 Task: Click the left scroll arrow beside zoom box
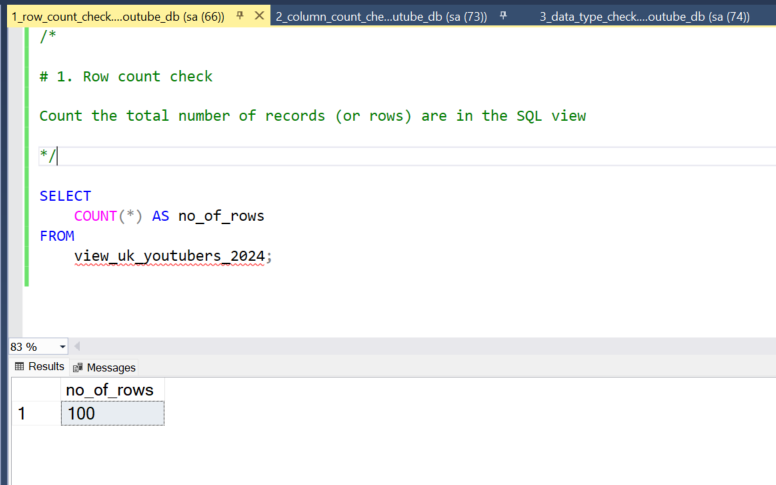coord(78,347)
